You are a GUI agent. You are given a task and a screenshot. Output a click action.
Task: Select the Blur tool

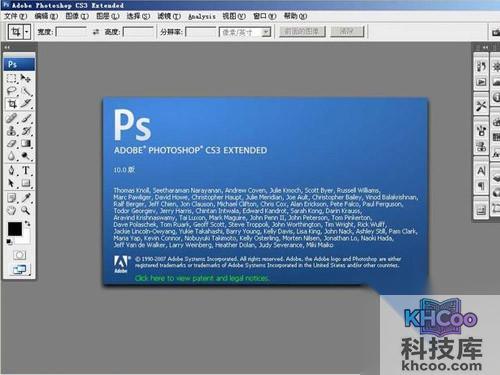point(12,156)
